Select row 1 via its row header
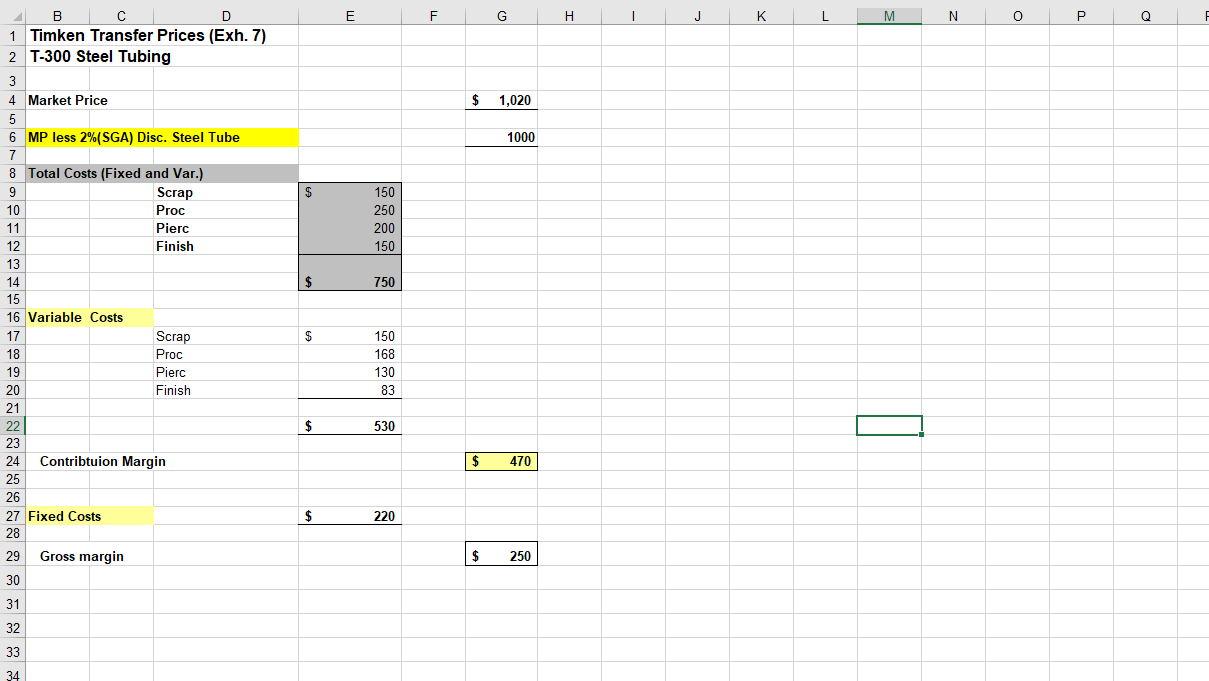 tap(12, 35)
